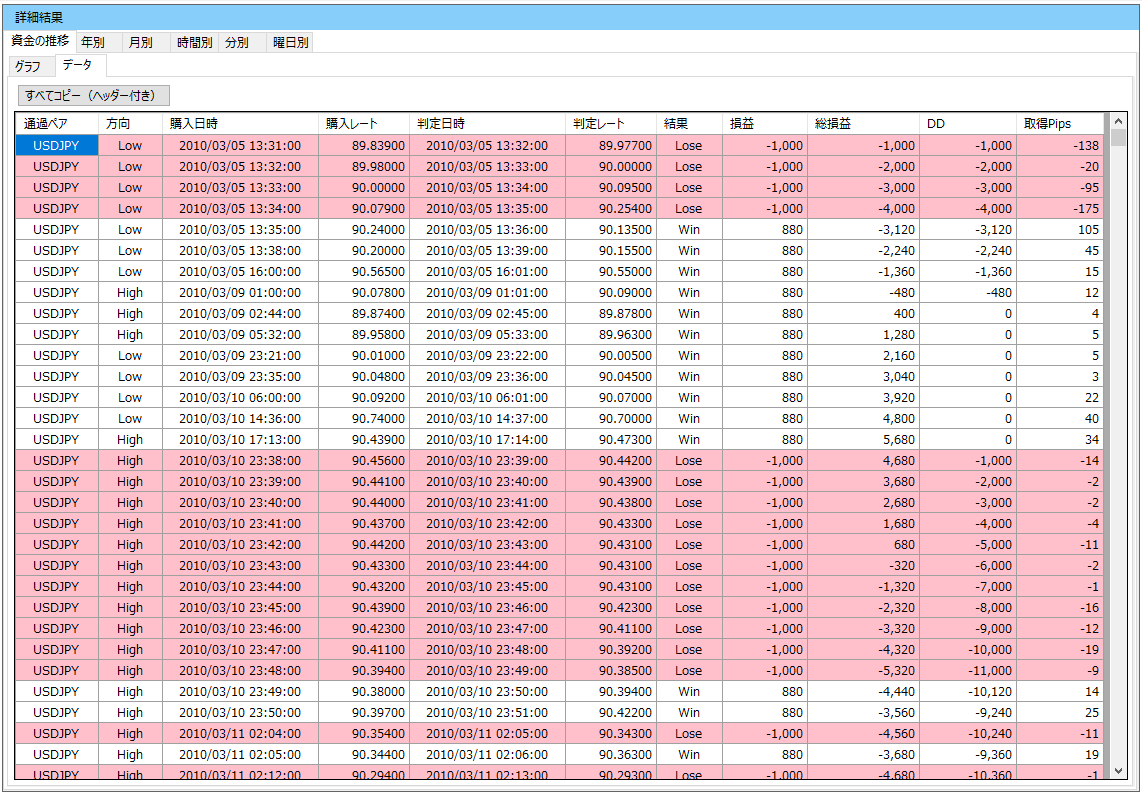This screenshot has width=1142, height=793.
Task: Click purchase time 2010/03/10 06:00:00
Action: point(240,398)
